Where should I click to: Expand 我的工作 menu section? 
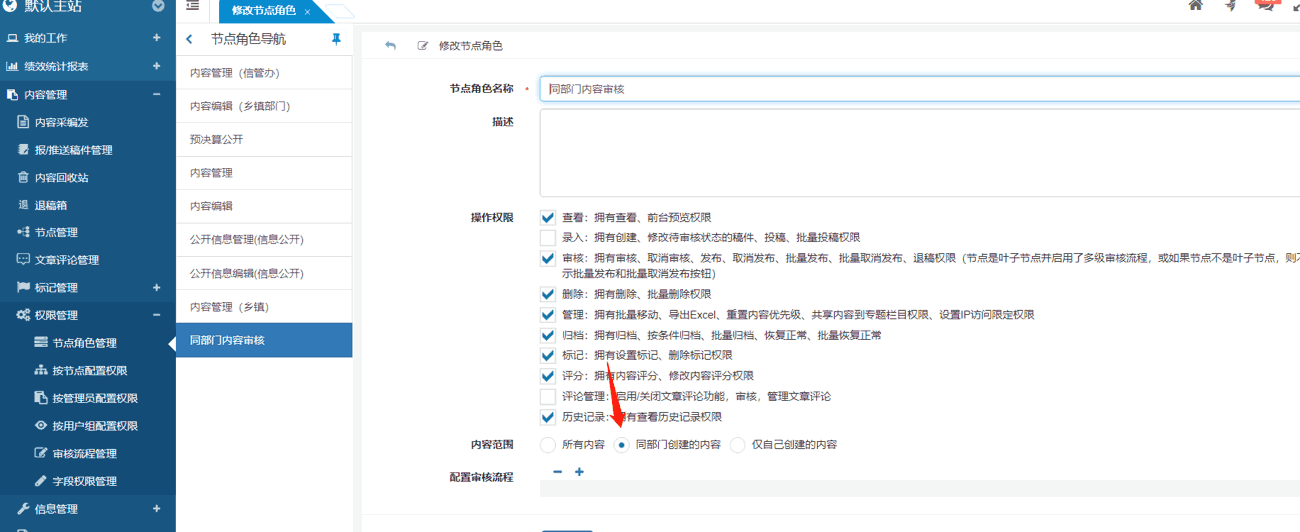156,38
